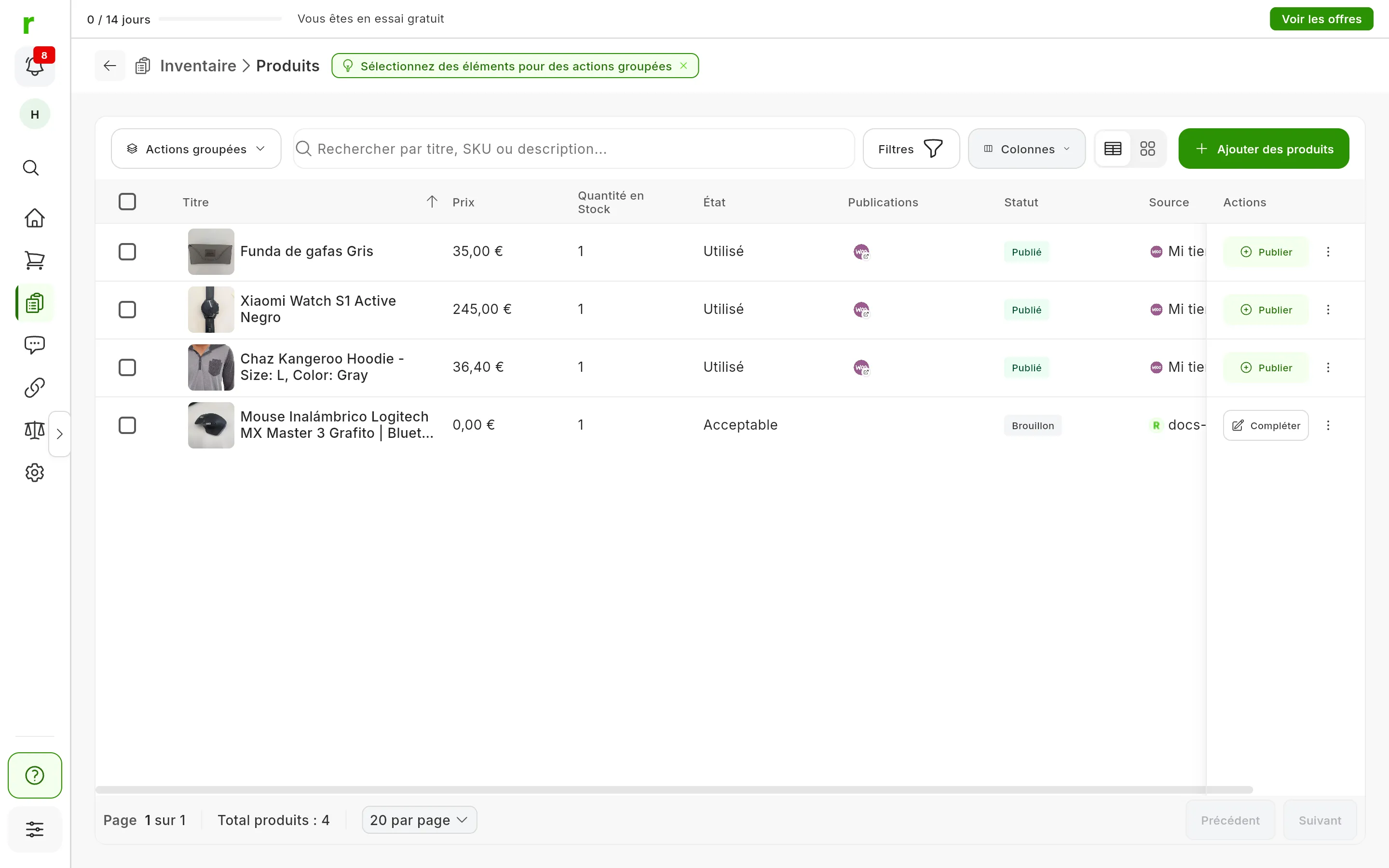Open the Colonnes dropdown
The width and height of the screenshot is (1389, 868).
pos(1027,149)
